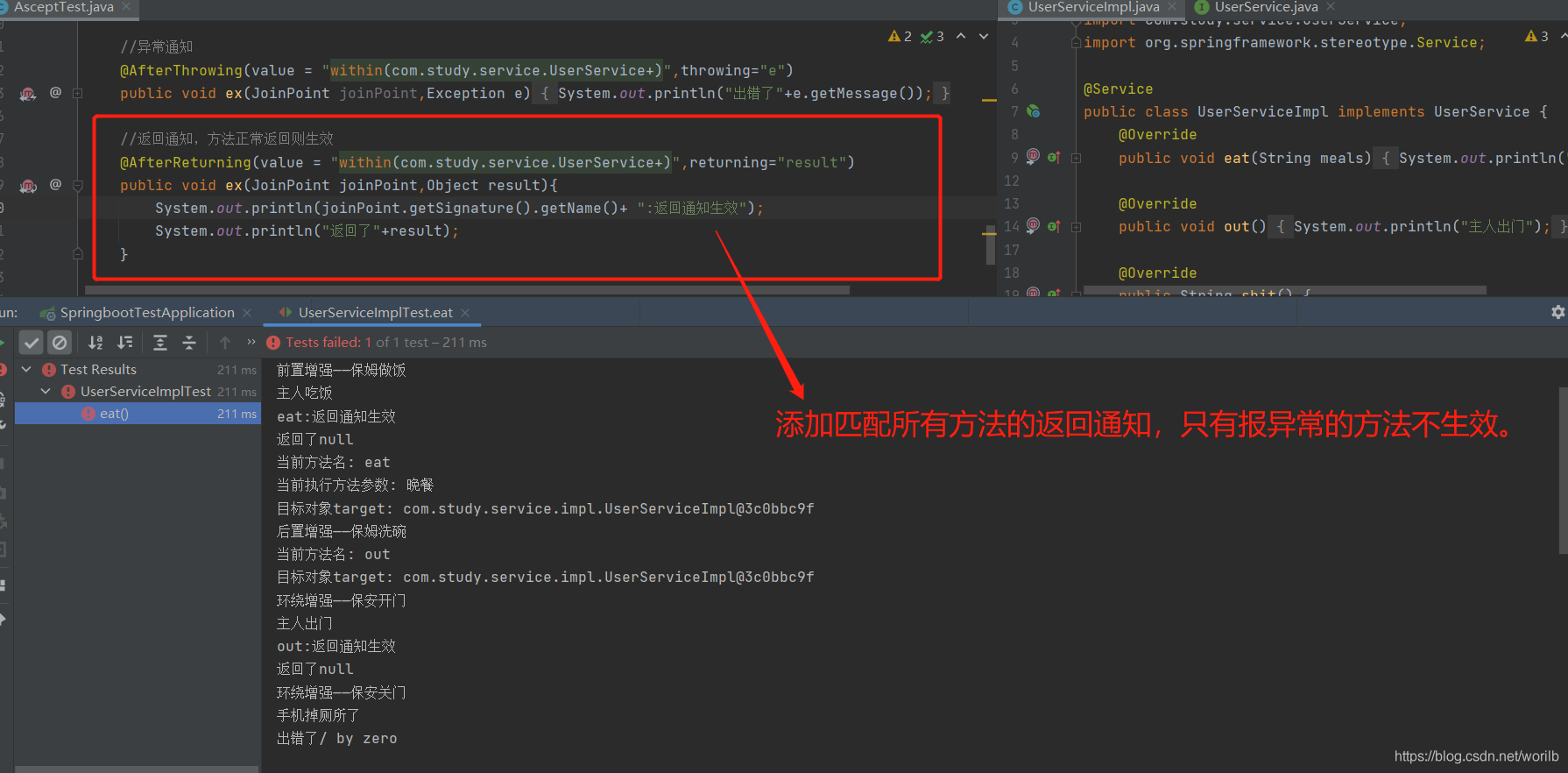Image resolution: width=1568 pixels, height=773 pixels.
Task: Switch to UserServiceImplTest.eat run tab
Action: [x=375, y=313]
